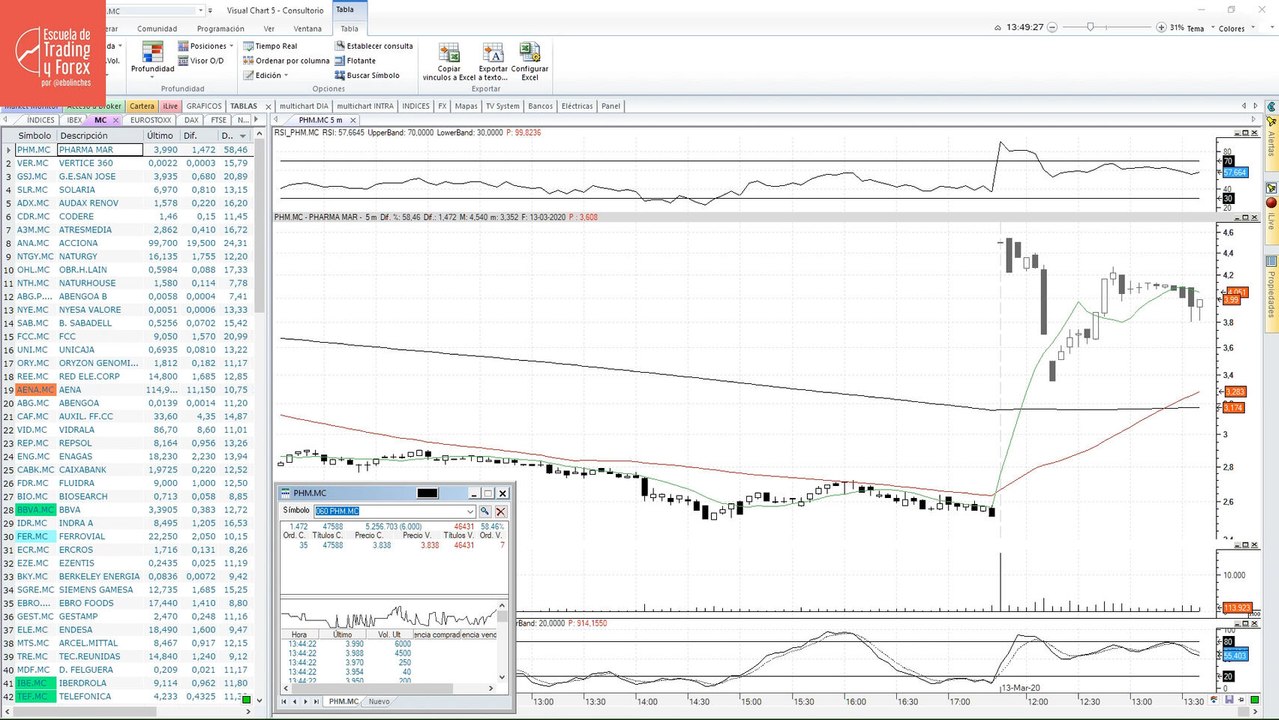The width and height of the screenshot is (1279, 720).
Task: Click Símbolo column header
Action: pyautogui.click(x=35, y=135)
